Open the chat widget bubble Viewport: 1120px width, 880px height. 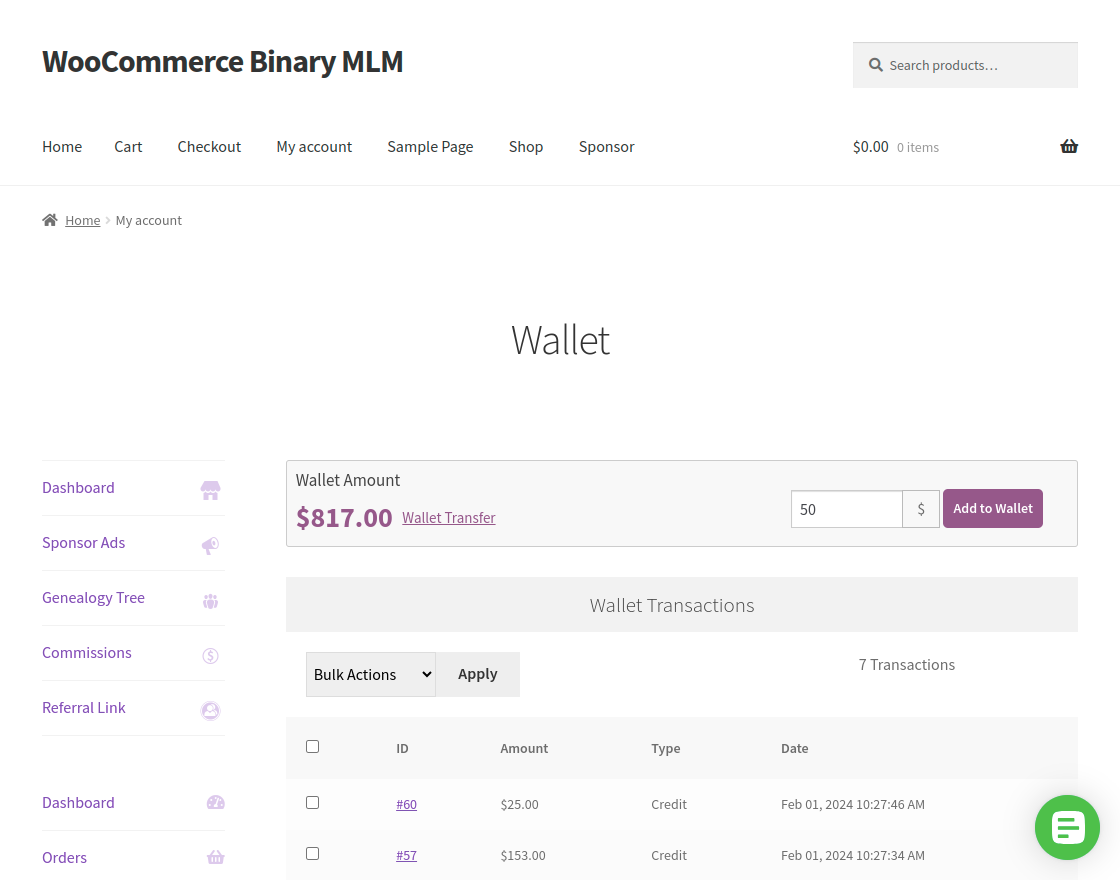point(1067,827)
